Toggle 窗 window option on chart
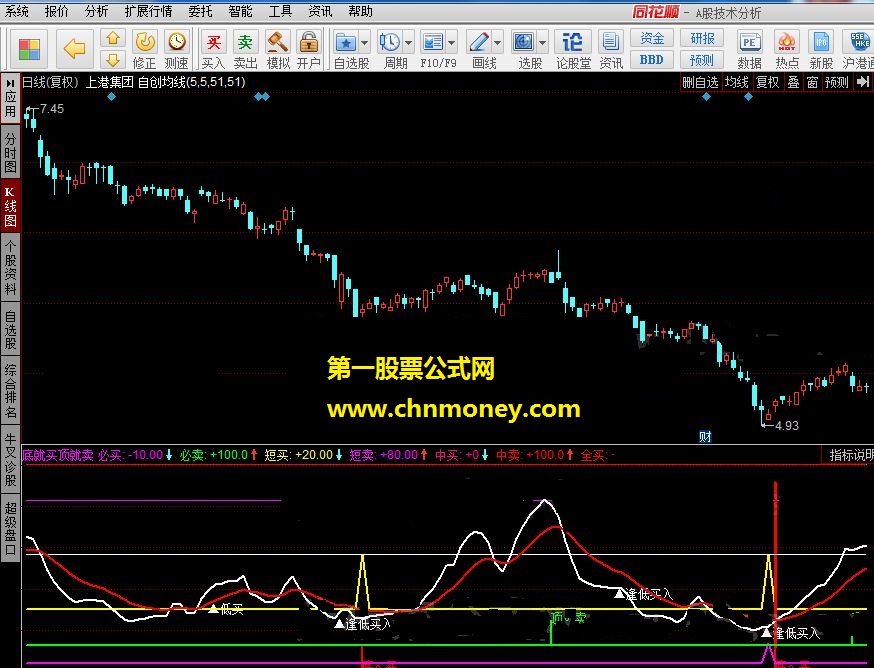 pyautogui.click(x=813, y=82)
